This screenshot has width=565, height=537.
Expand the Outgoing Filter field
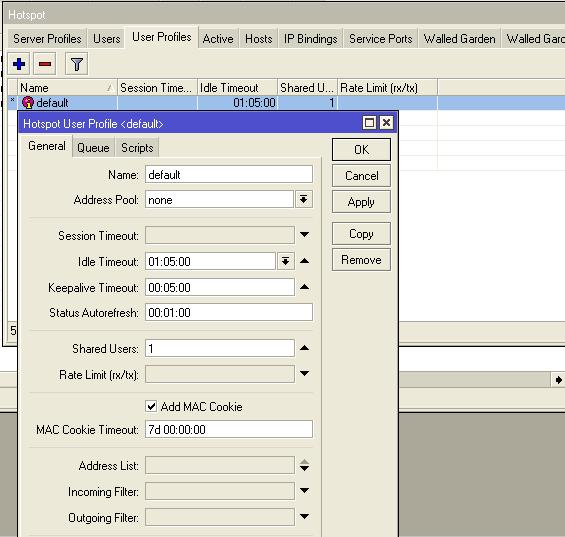(304, 516)
